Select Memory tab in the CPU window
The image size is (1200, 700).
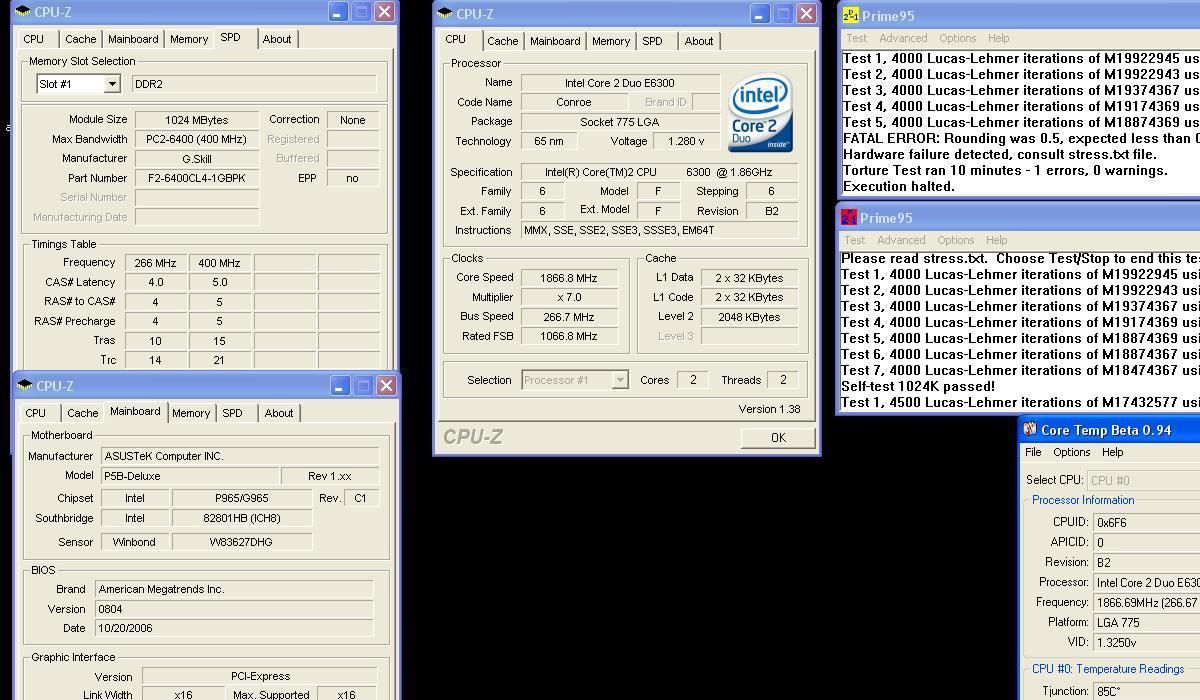(x=611, y=41)
